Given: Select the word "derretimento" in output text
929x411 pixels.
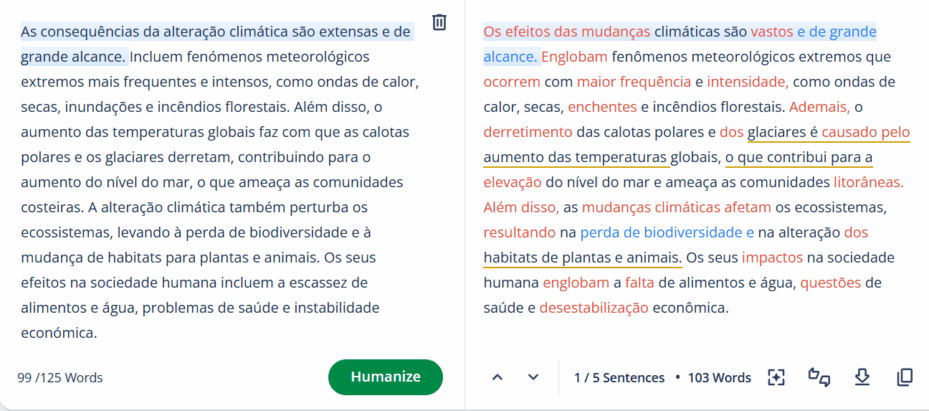Looking at the screenshot, I should tap(528, 131).
